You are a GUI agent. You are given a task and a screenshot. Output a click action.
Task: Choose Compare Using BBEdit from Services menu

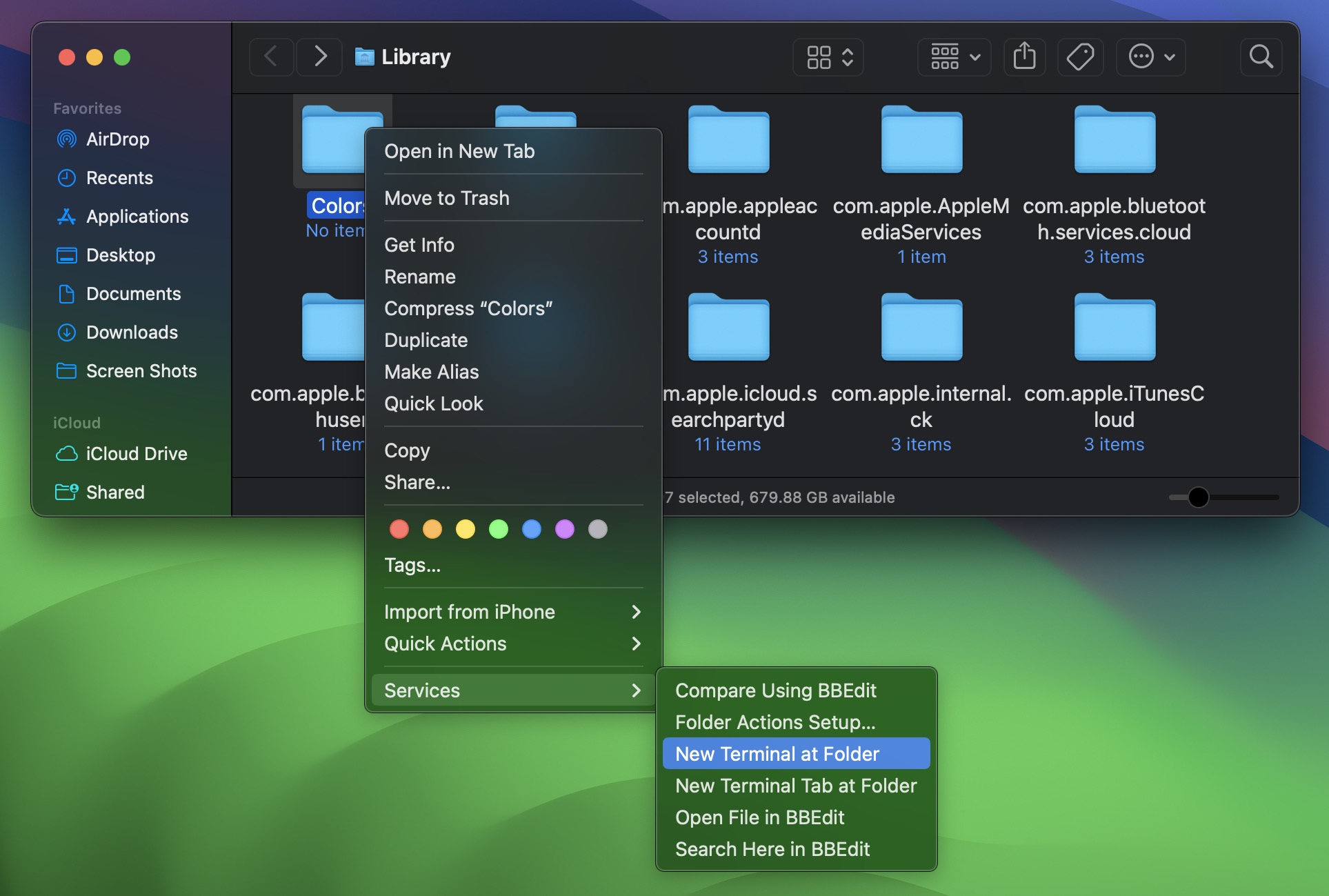point(775,690)
